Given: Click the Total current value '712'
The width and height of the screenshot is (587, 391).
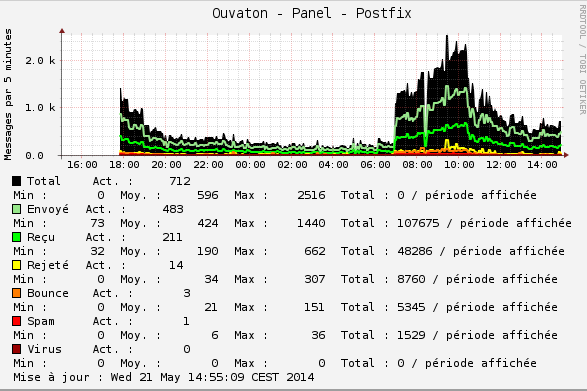Looking at the screenshot, I should (180, 181).
